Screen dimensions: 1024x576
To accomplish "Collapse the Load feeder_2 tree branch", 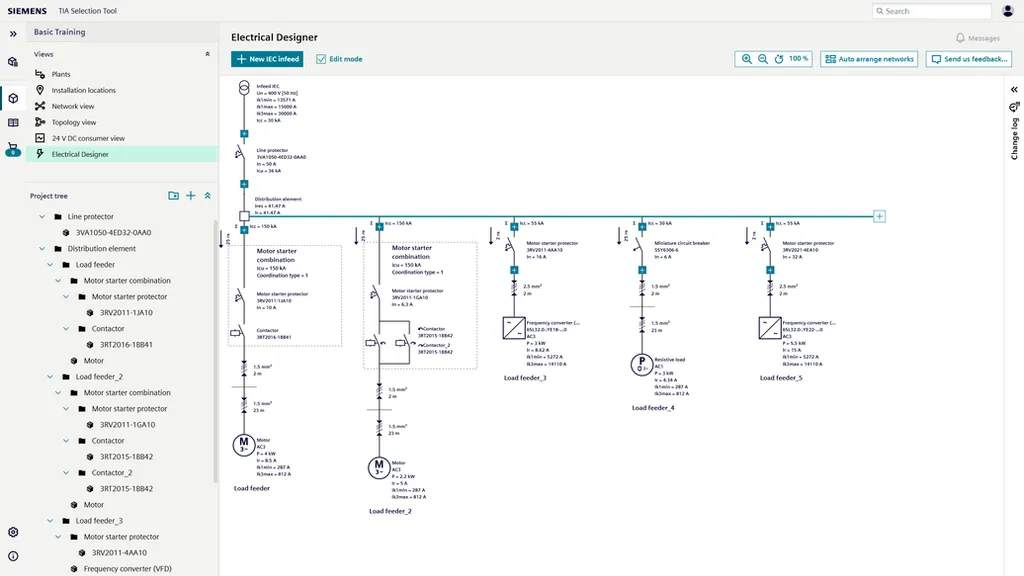I will pos(48,376).
